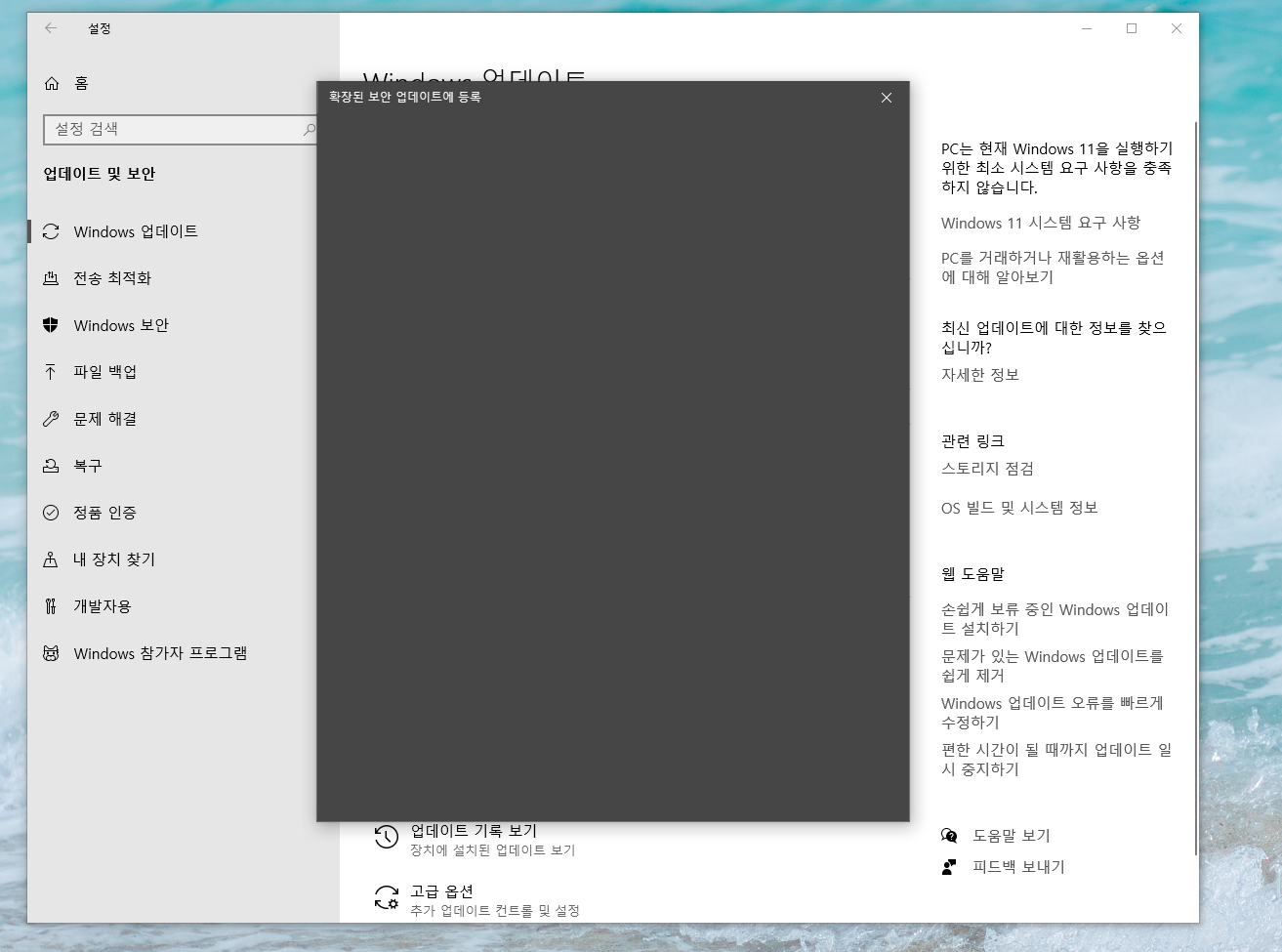Screen dimensions: 1282x952
Task: Click the 피드백 보내기 person icon
Action: coord(949,867)
